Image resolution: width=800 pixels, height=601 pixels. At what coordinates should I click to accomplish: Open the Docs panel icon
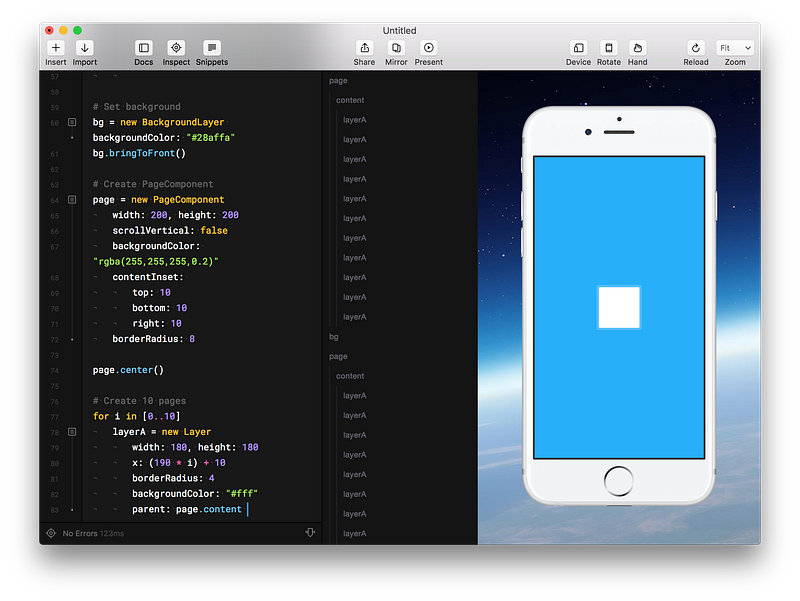pyautogui.click(x=143, y=47)
